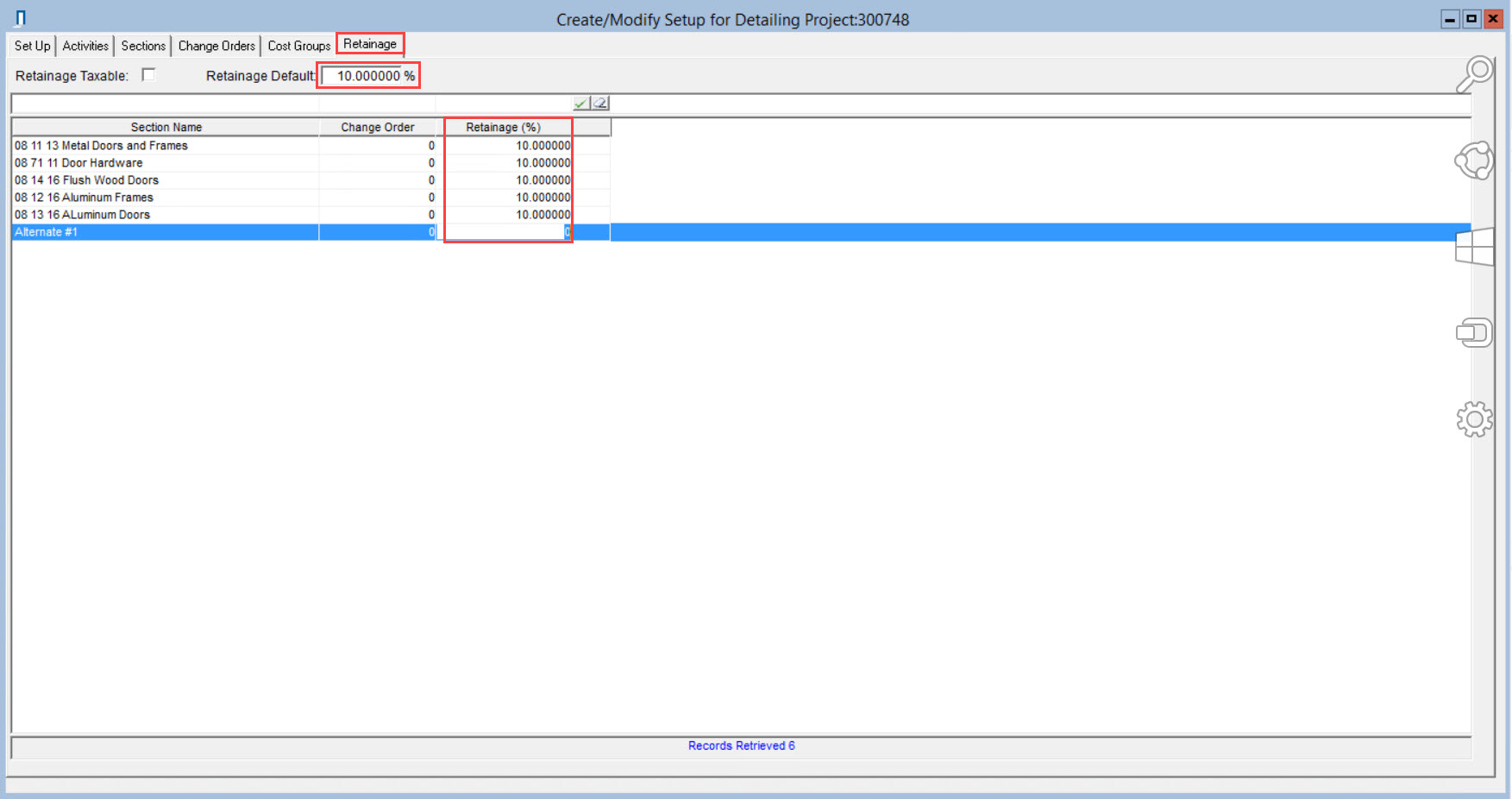This screenshot has width=1512, height=799.
Task: Click the Records Retrieved 6 status text
Action: [x=741, y=746]
